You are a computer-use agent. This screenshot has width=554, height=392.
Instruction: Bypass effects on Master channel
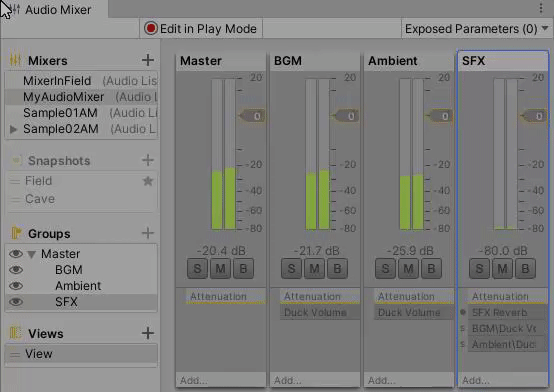point(243,269)
